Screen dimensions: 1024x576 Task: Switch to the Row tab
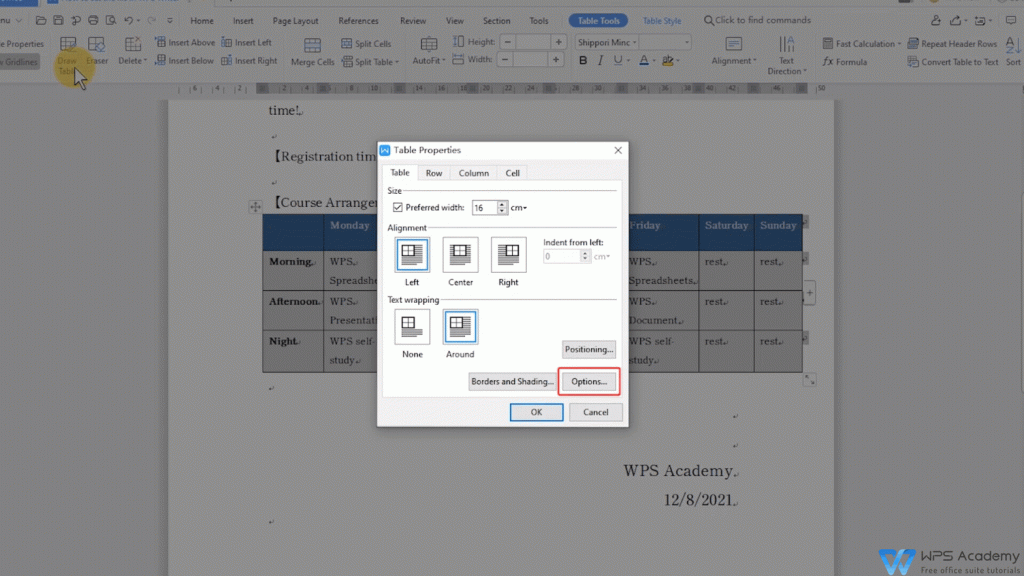pyautogui.click(x=434, y=173)
